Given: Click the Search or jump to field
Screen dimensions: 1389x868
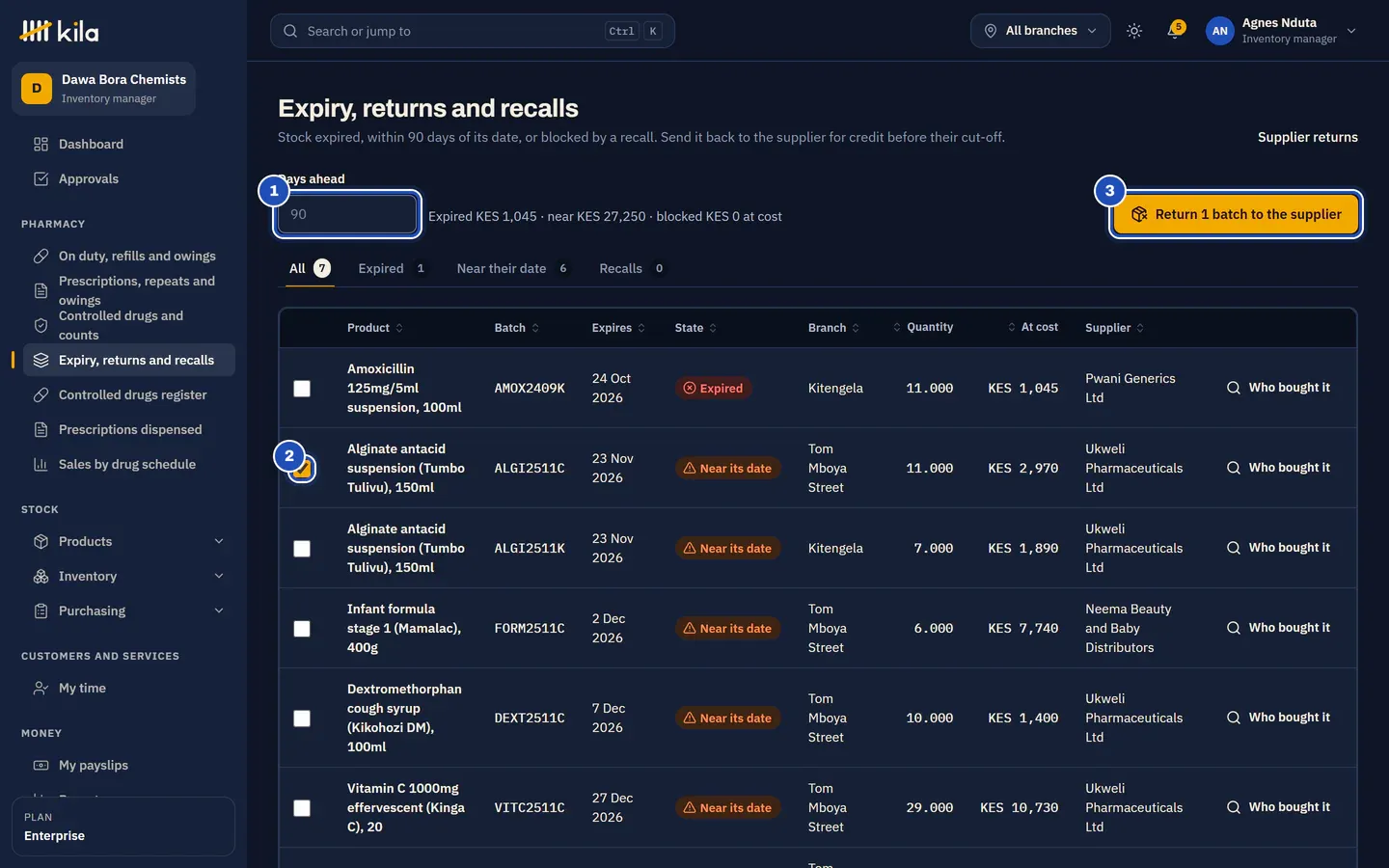Looking at the screenshot, I should click(473, 31).
